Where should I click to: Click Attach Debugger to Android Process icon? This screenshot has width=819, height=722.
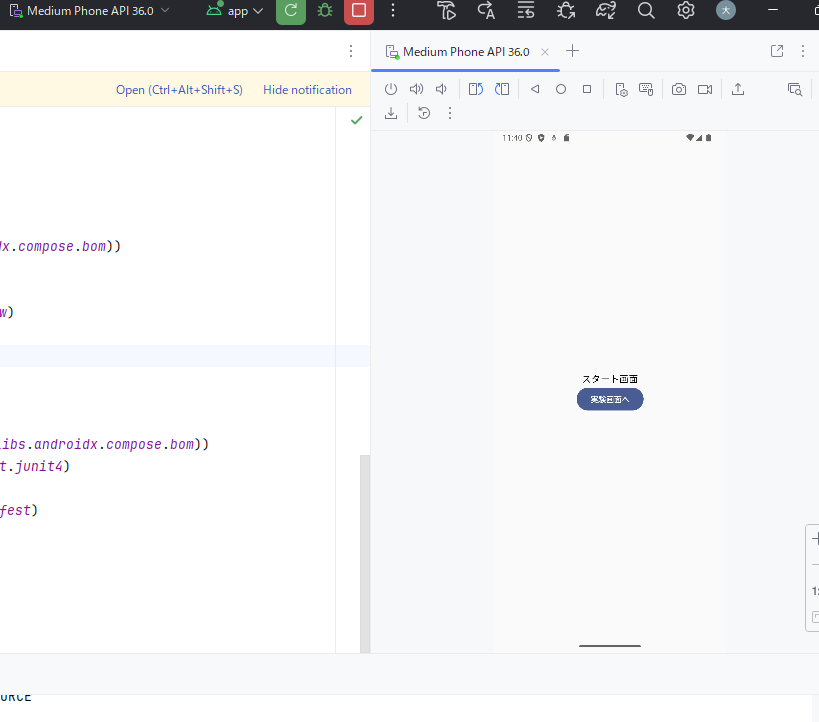pos(566,11)
